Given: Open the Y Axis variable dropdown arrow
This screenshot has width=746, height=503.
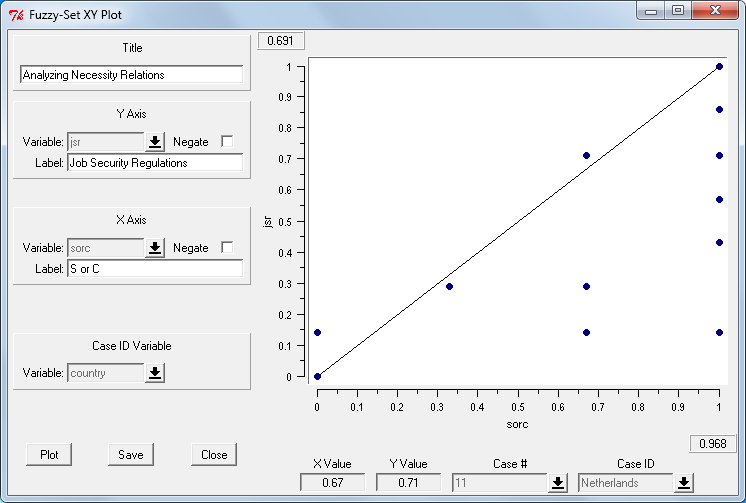Looking at the screenshot, I should point(155,142).
